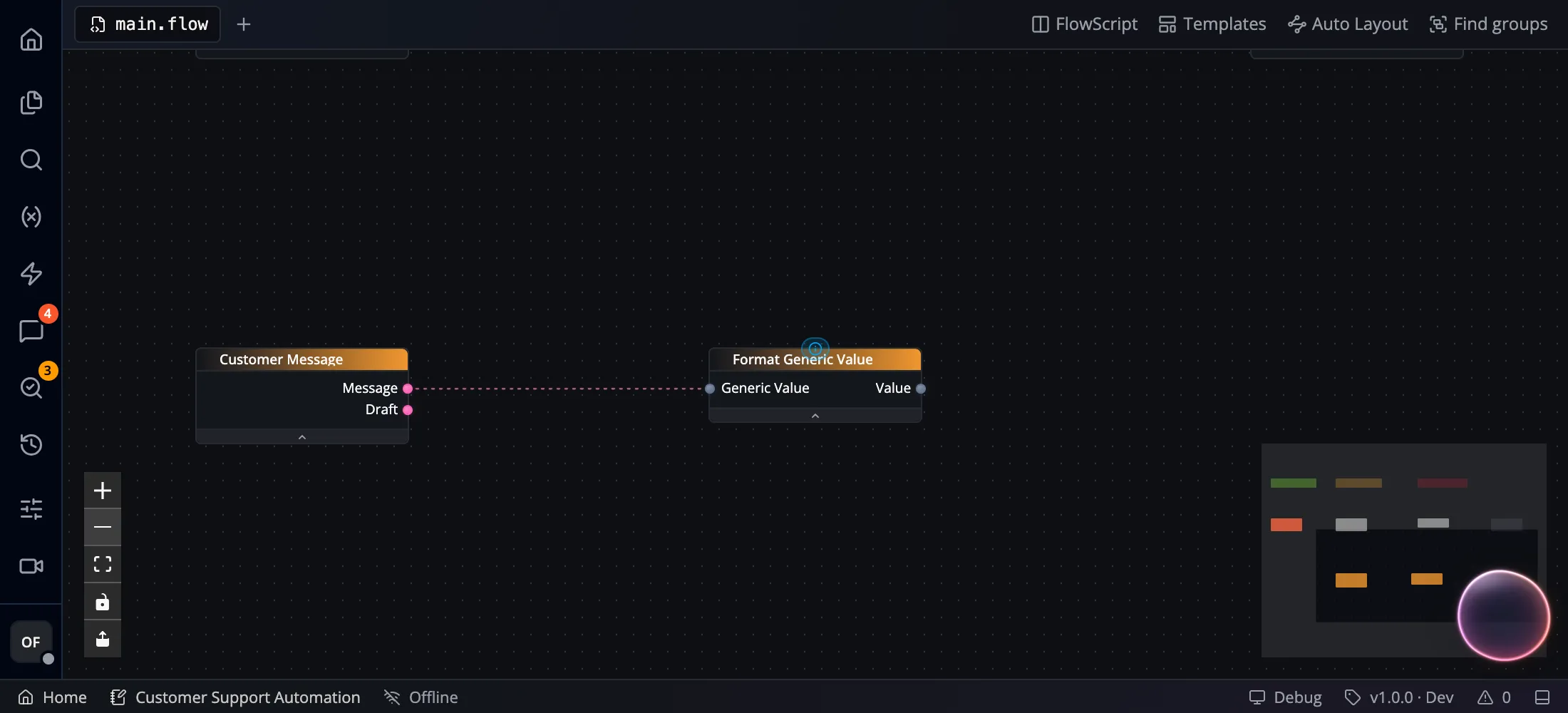Toggle the bottom panel layout icon

click(x=1542, y=697)
